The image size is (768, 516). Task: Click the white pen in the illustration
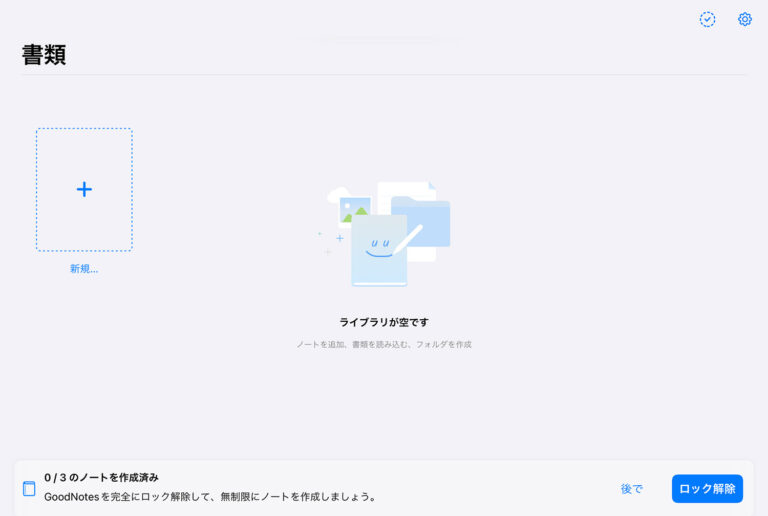(408, 238)
